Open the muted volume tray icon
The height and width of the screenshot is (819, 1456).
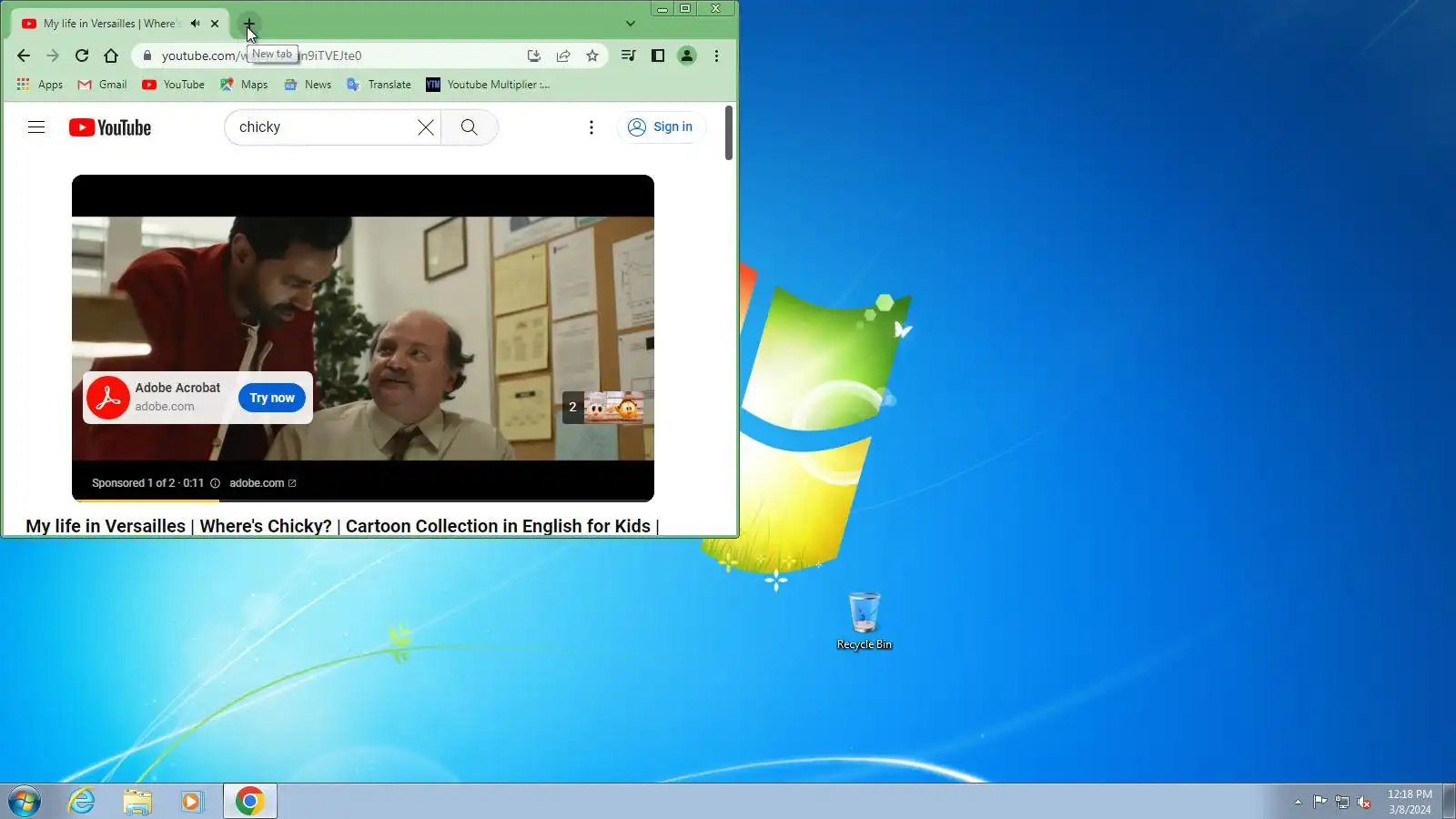(1364, 802)
